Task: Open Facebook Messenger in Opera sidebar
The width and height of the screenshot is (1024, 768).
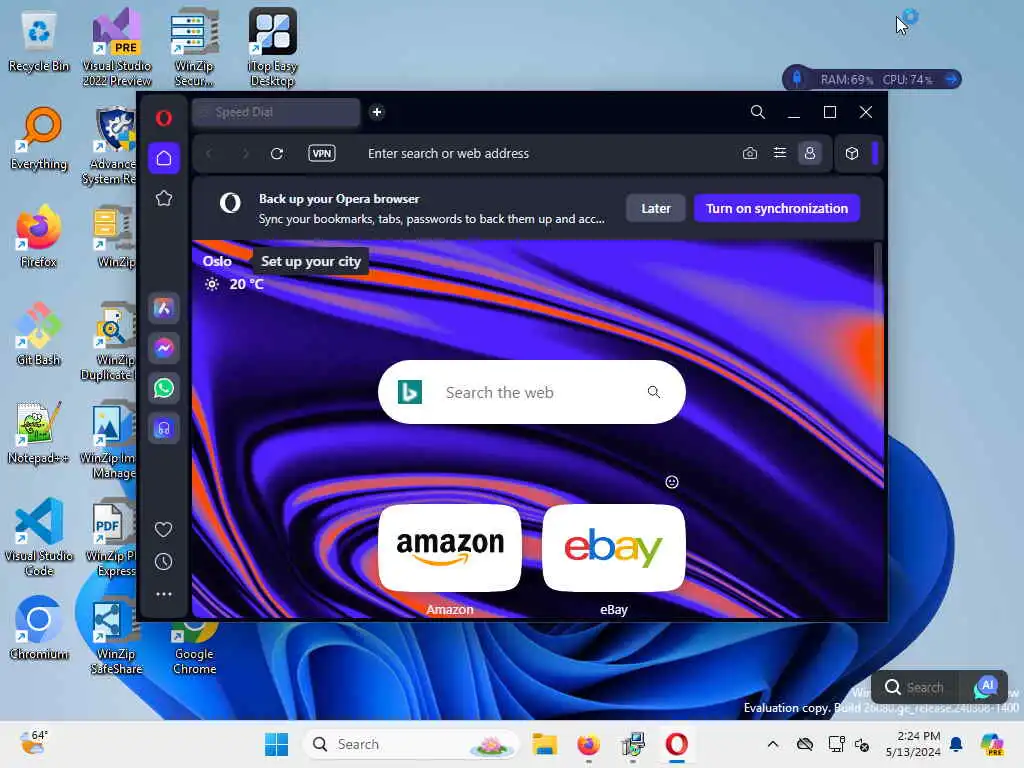Action: [x=163, y=348]
